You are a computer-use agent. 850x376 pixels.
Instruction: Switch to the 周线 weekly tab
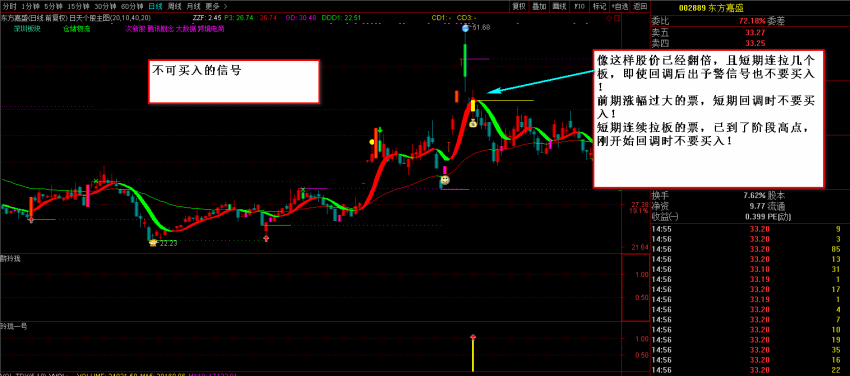click(174, 7)
